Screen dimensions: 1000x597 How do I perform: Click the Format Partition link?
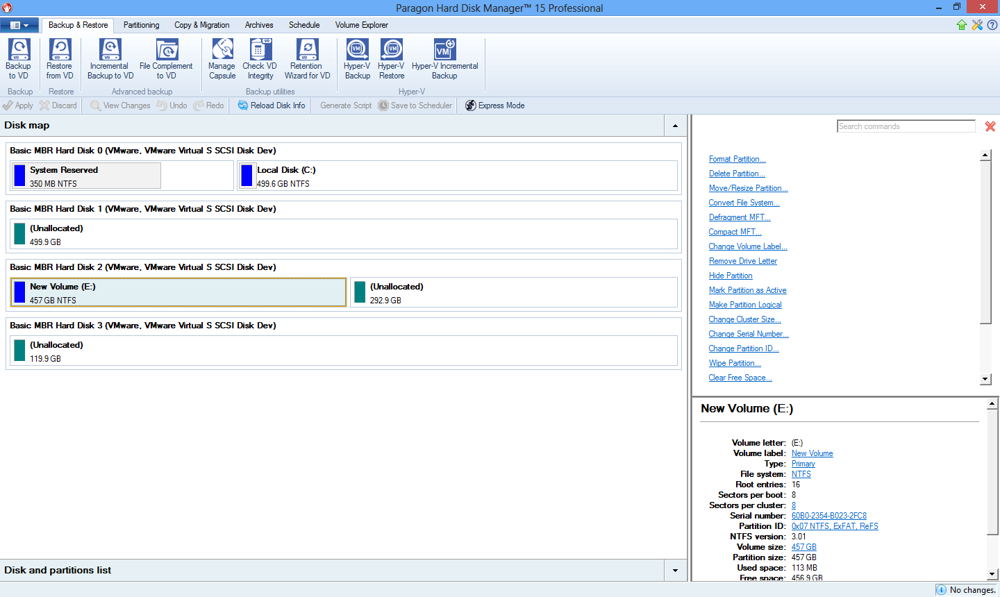coord(737,159)
